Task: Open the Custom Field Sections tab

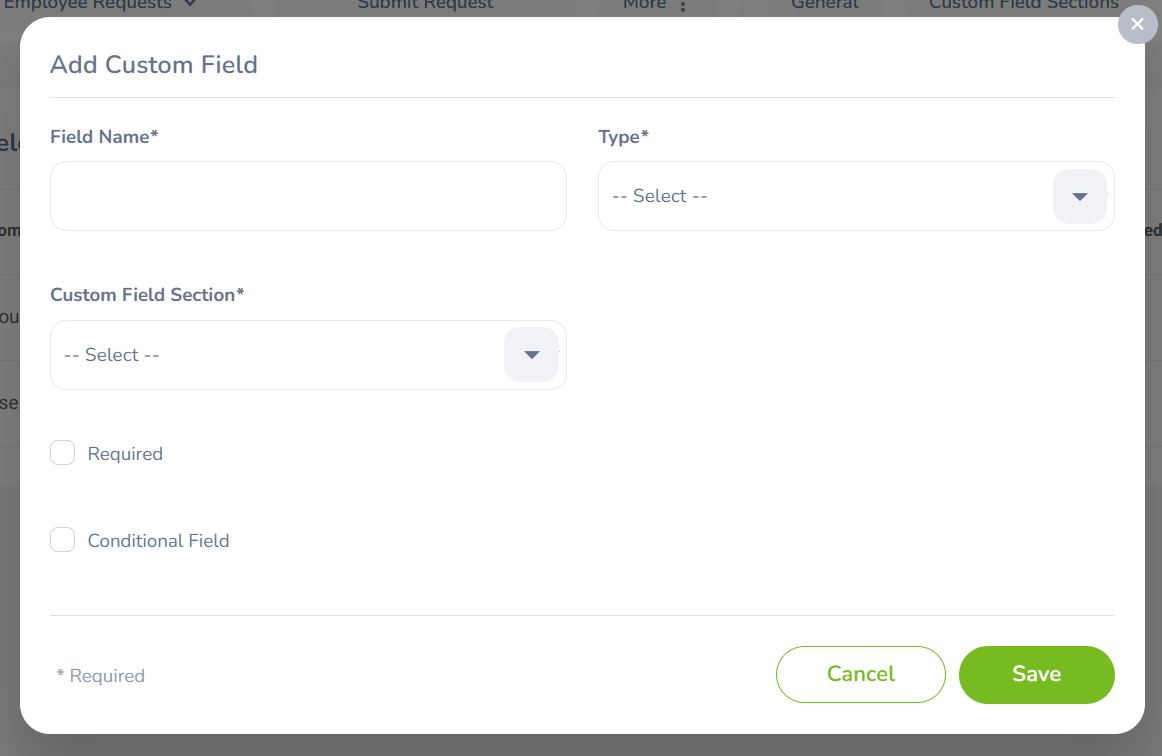Action: point(1023,5)
